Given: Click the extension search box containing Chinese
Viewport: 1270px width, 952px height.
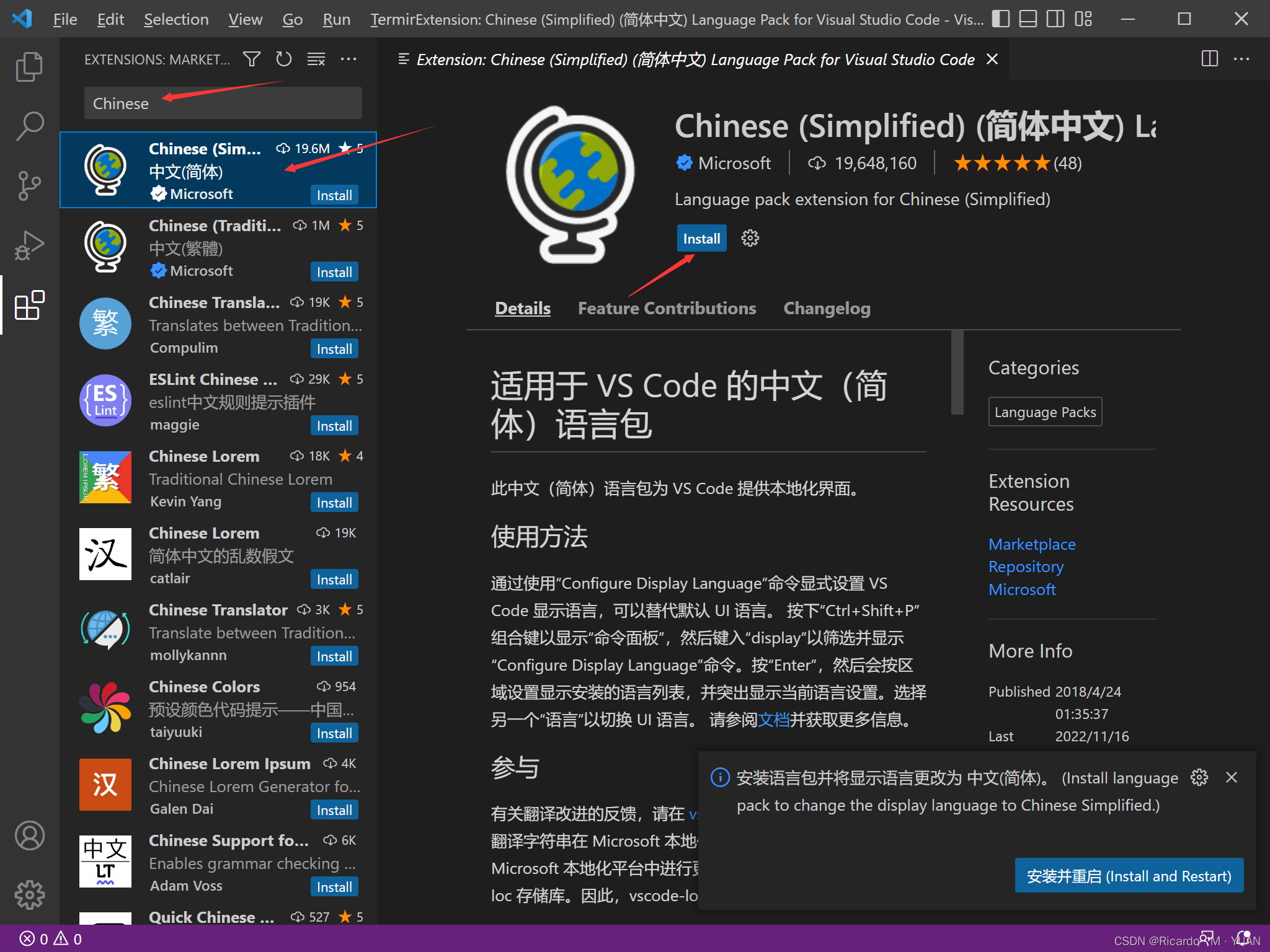Looking at the screenshot, I should (223, 103).
